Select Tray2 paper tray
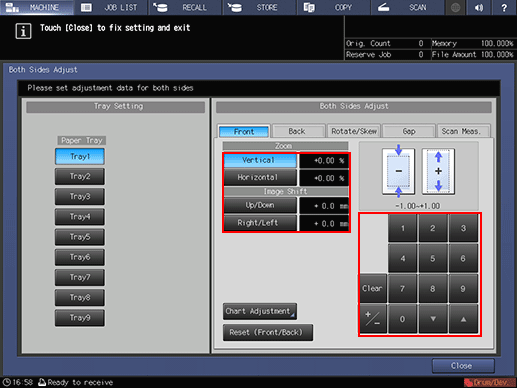Image resolution: width=517 pixels, height=388 pixels. point(80,176)
